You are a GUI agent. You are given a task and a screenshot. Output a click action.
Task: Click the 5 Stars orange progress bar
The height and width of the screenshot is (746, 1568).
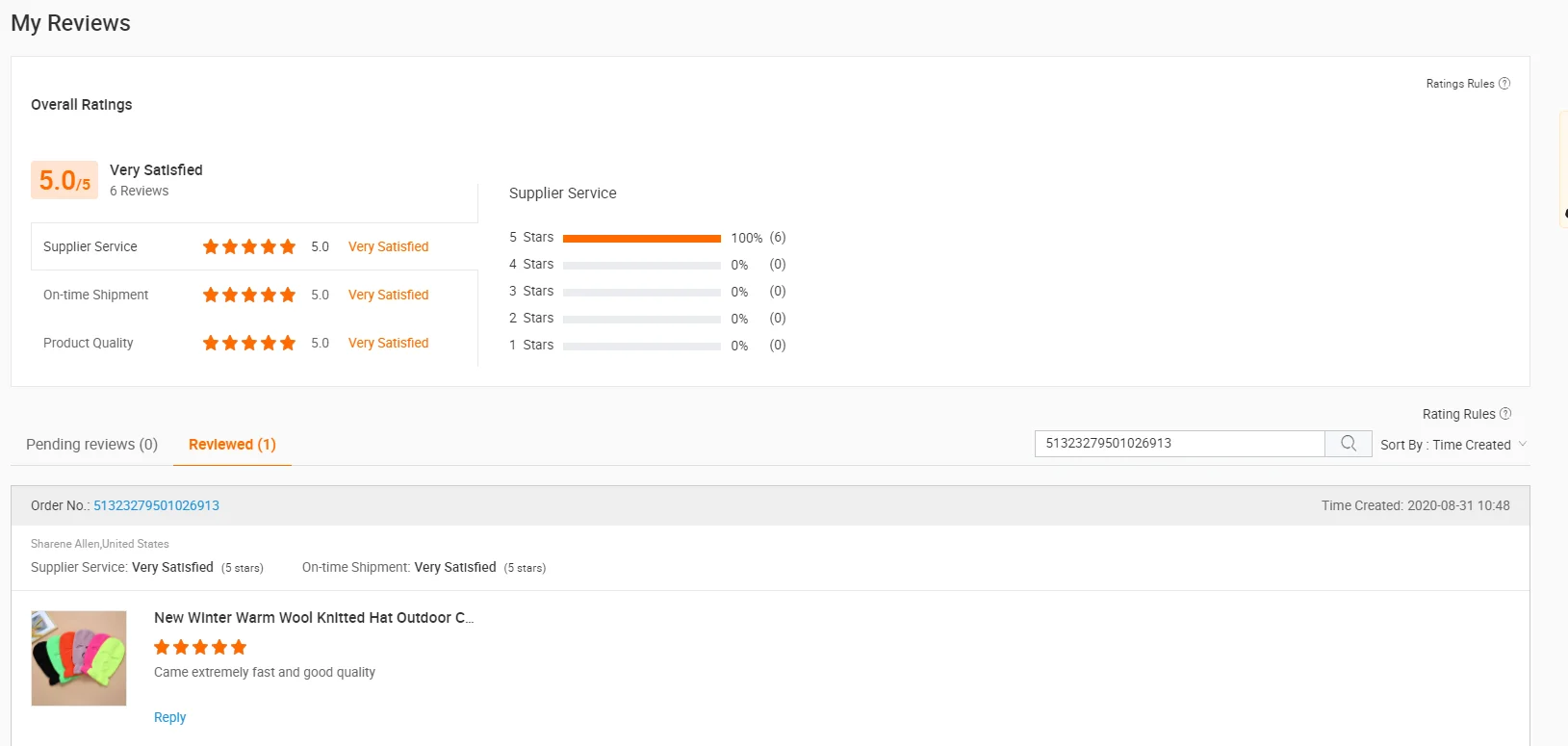[x=641, y=238]
